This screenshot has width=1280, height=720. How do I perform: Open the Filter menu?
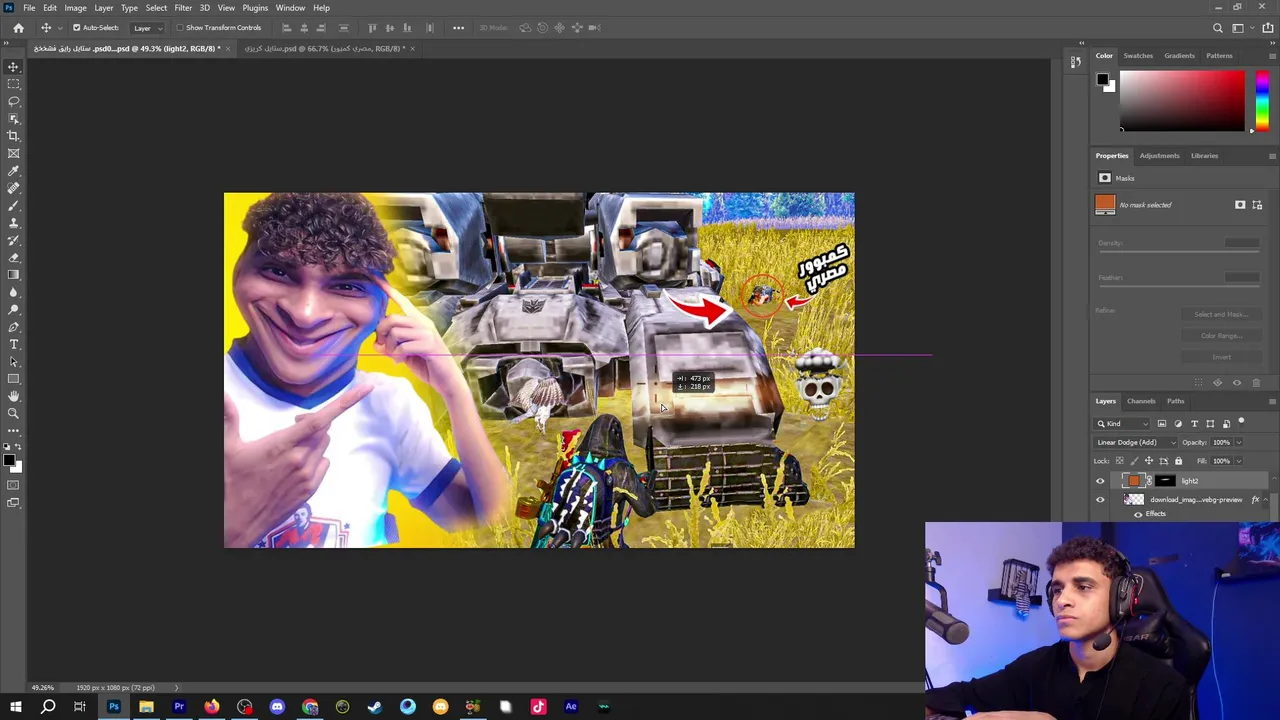(x=183, y=8)
